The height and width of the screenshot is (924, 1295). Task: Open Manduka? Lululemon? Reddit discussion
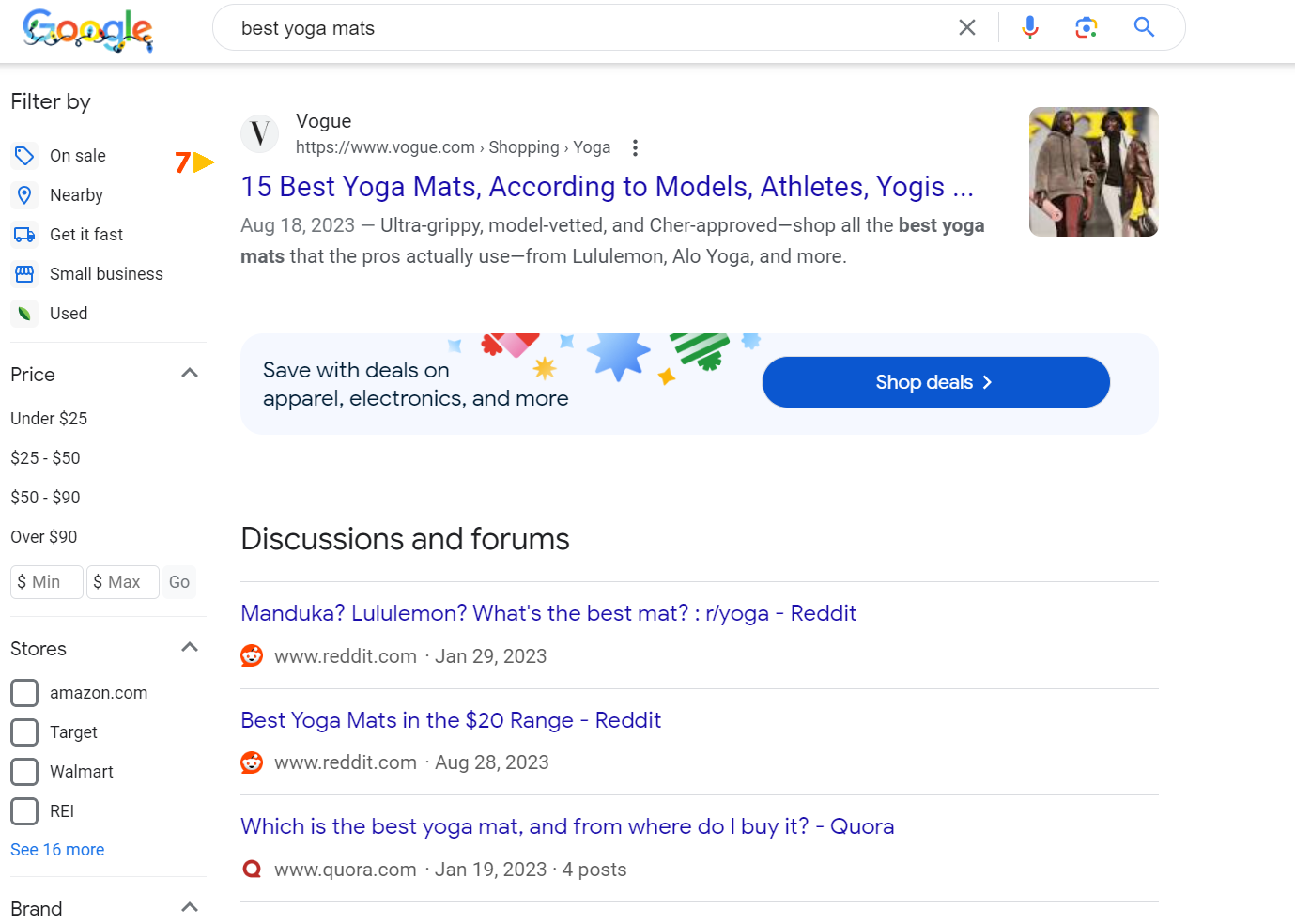point(548,613)
